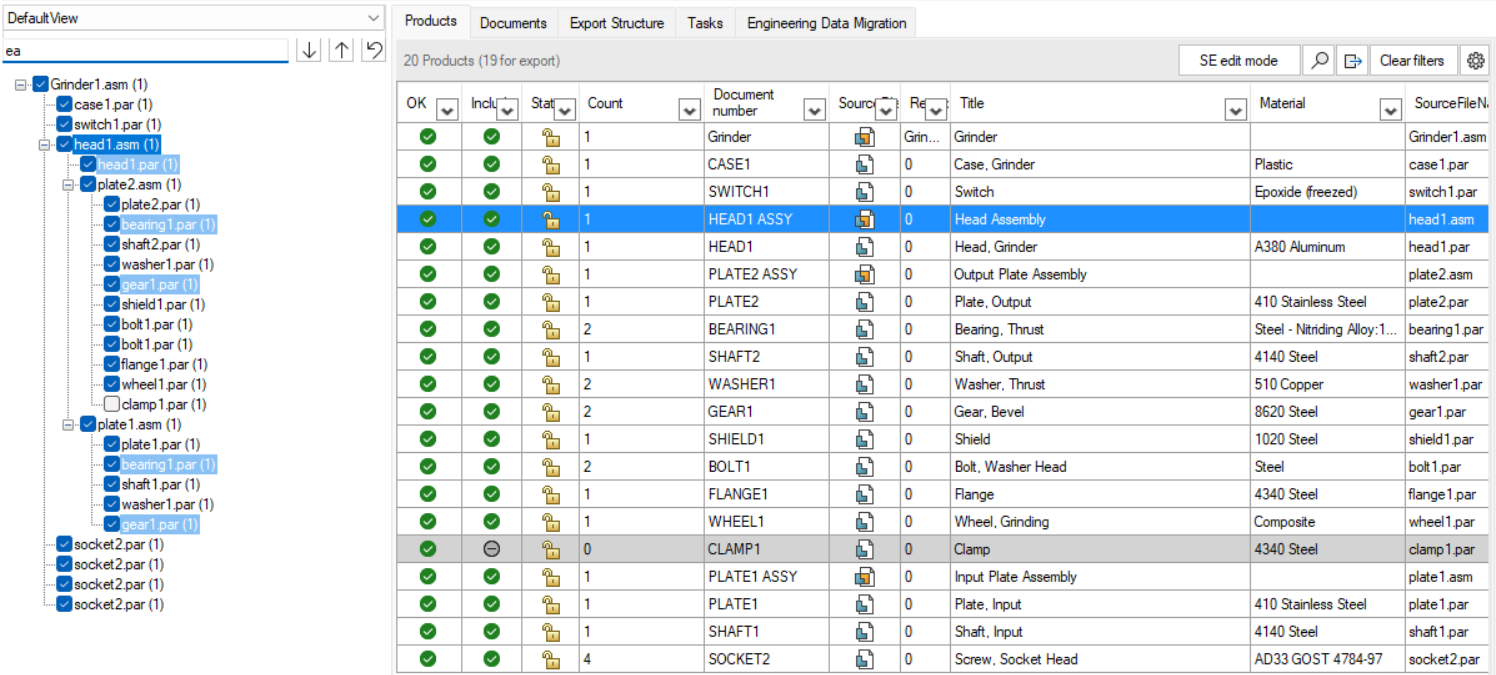Screen dimensions: 1496x675
Task: Click the search up arrow icon
Action: click(341, 49)
